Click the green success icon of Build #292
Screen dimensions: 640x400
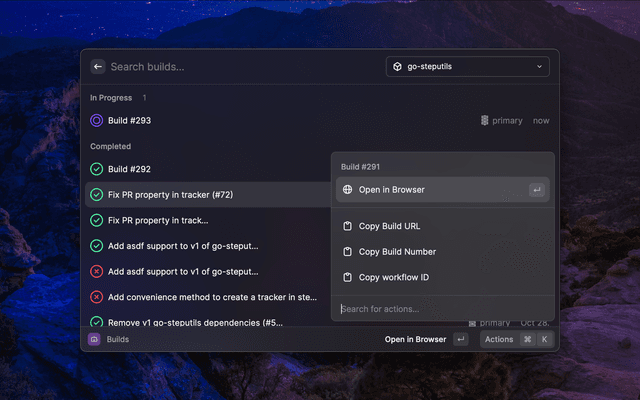[97, 169]
